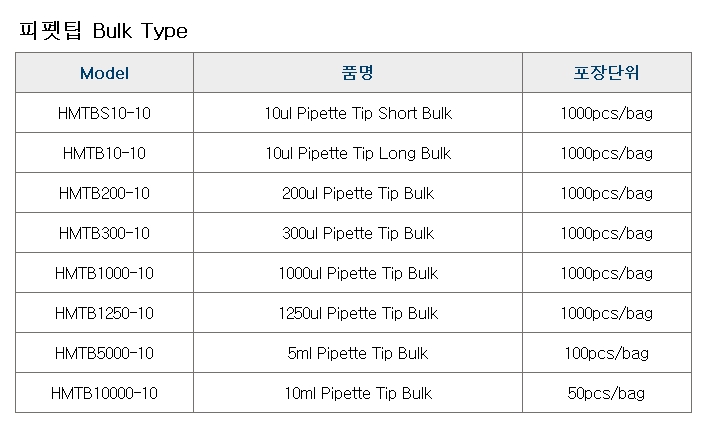Select the HMTB1000-10 model cell
This screenshot has height=426, width=709.
tap(104, 273)
